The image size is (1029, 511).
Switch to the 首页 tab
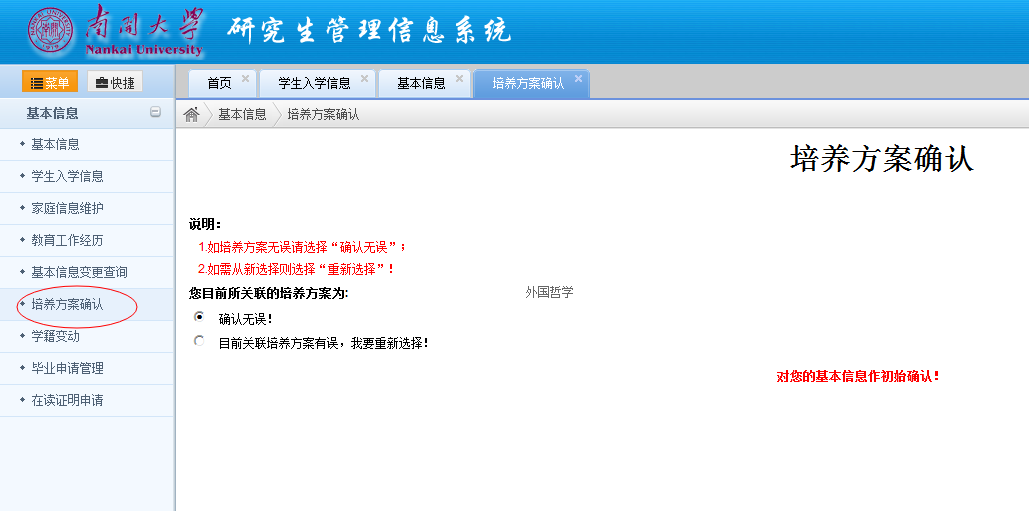point(219,84)
